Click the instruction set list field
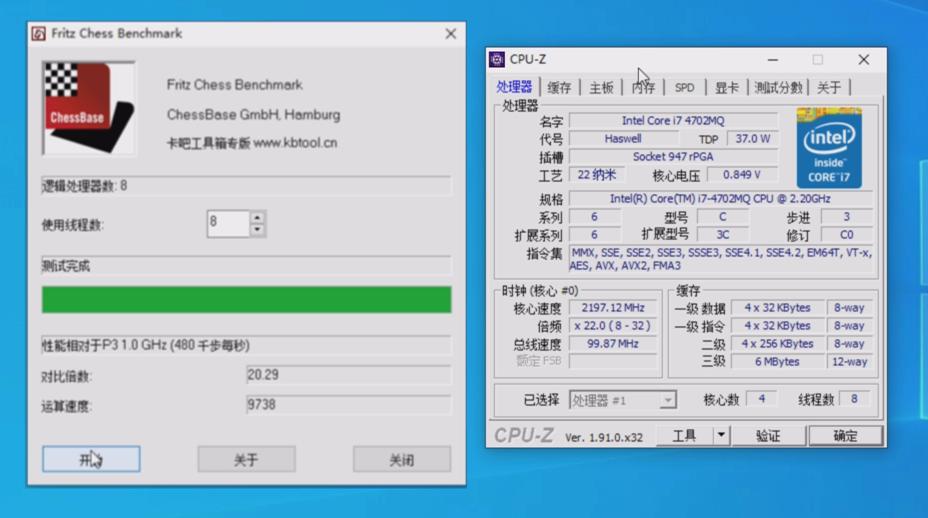This screenshot has width=928, height=518. click(720, 259)
